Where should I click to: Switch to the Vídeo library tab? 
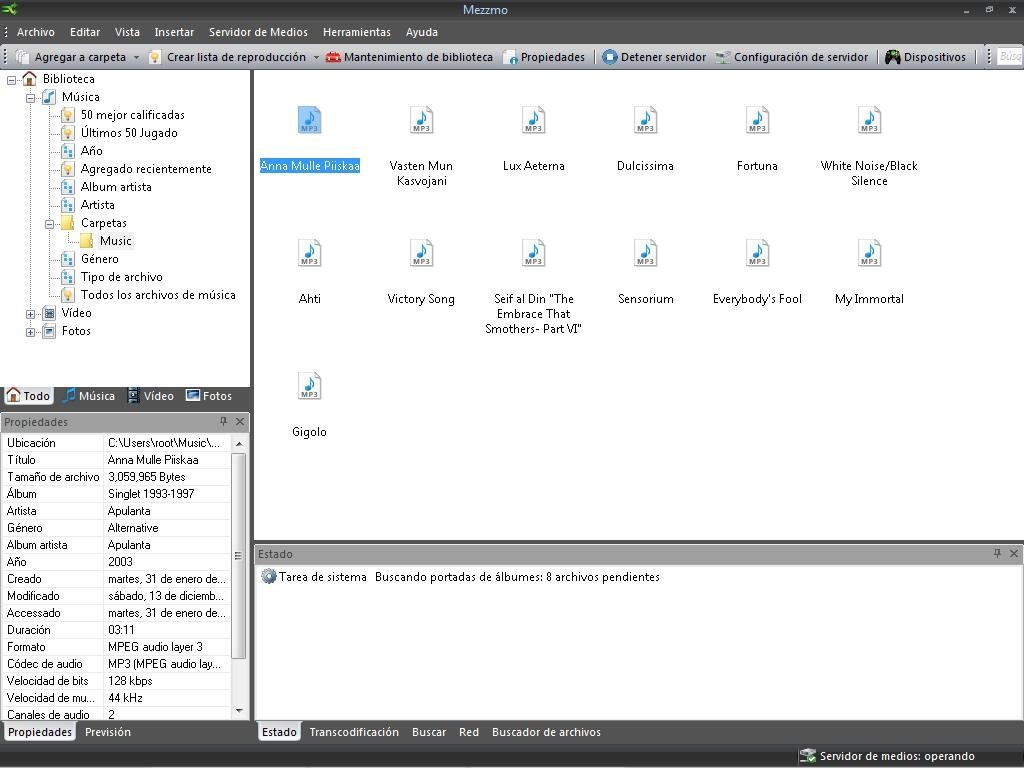click(x=150, y=396)
